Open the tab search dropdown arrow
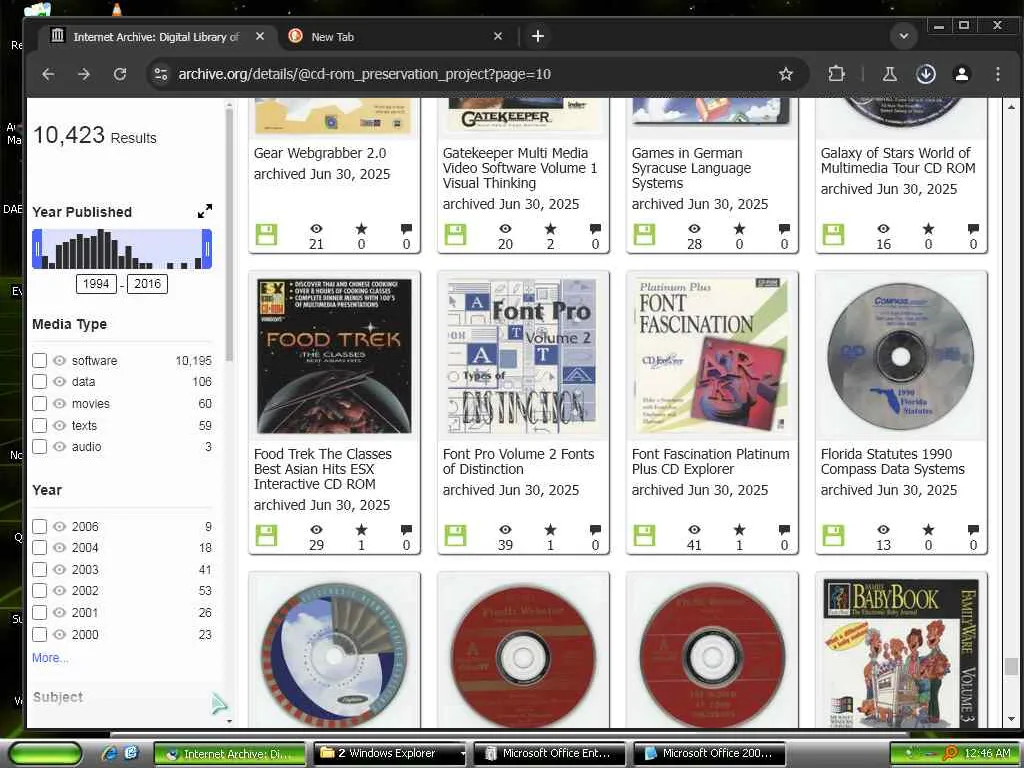 (x=904, y=36)
